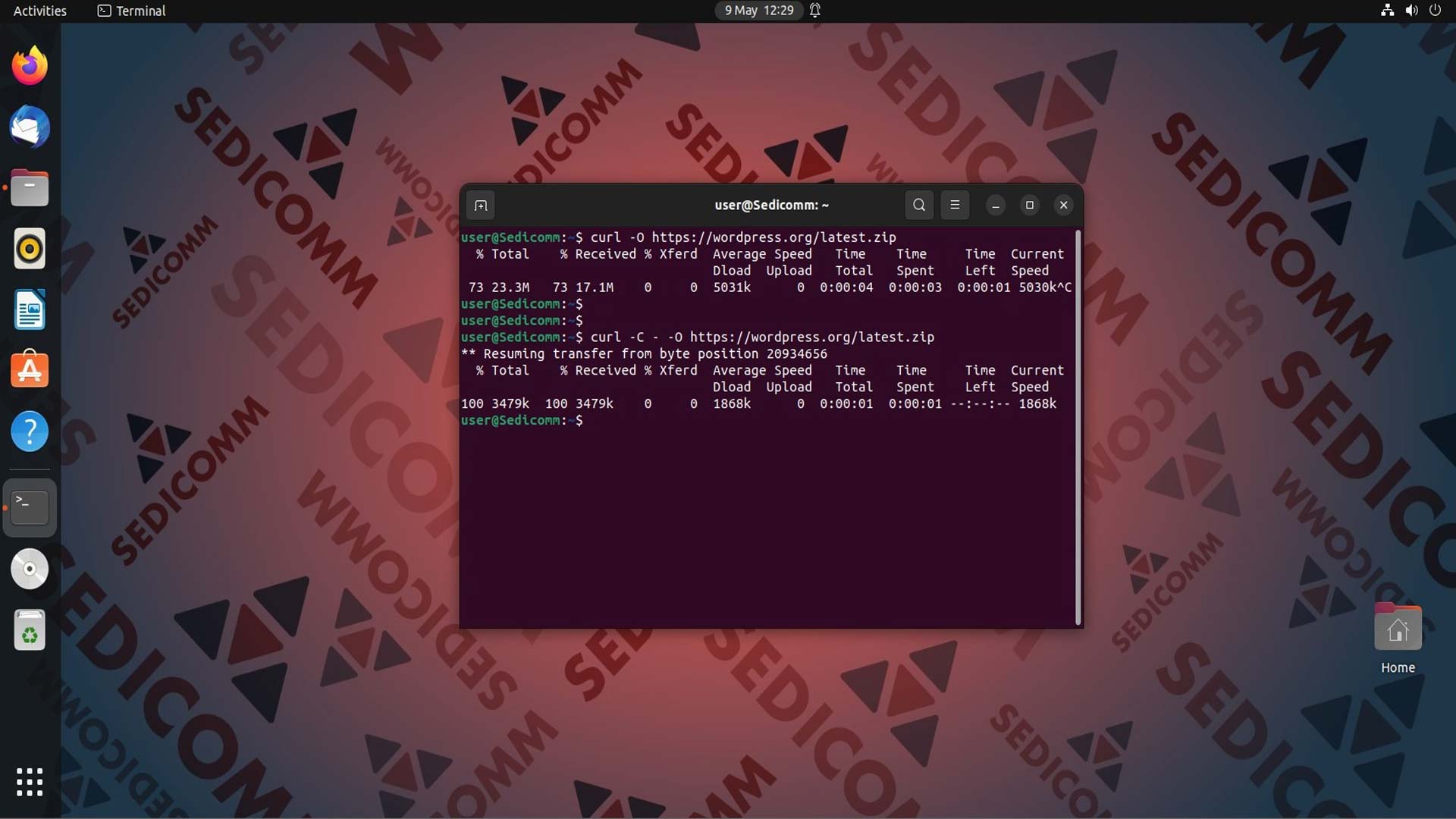Click the last empty terminal prompt
The image size is (1456, 819).
522,421
